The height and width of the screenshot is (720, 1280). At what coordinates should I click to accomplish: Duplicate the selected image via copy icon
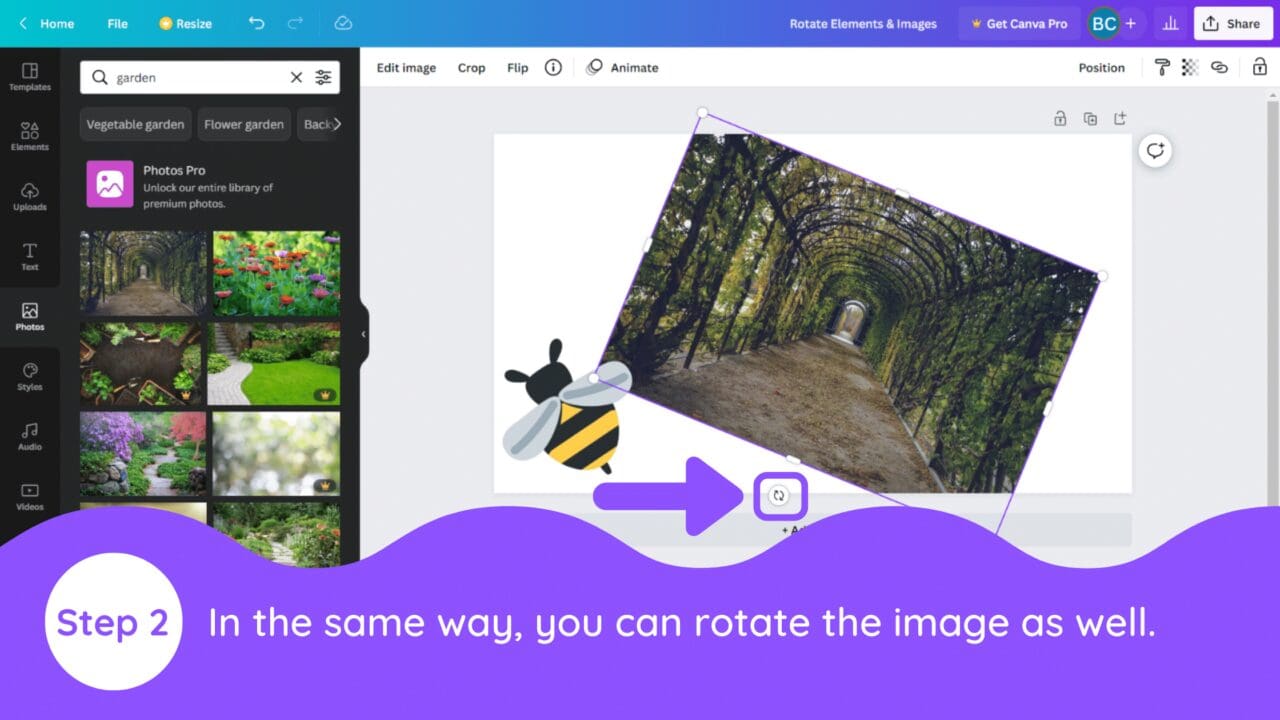click(1090, 118)
